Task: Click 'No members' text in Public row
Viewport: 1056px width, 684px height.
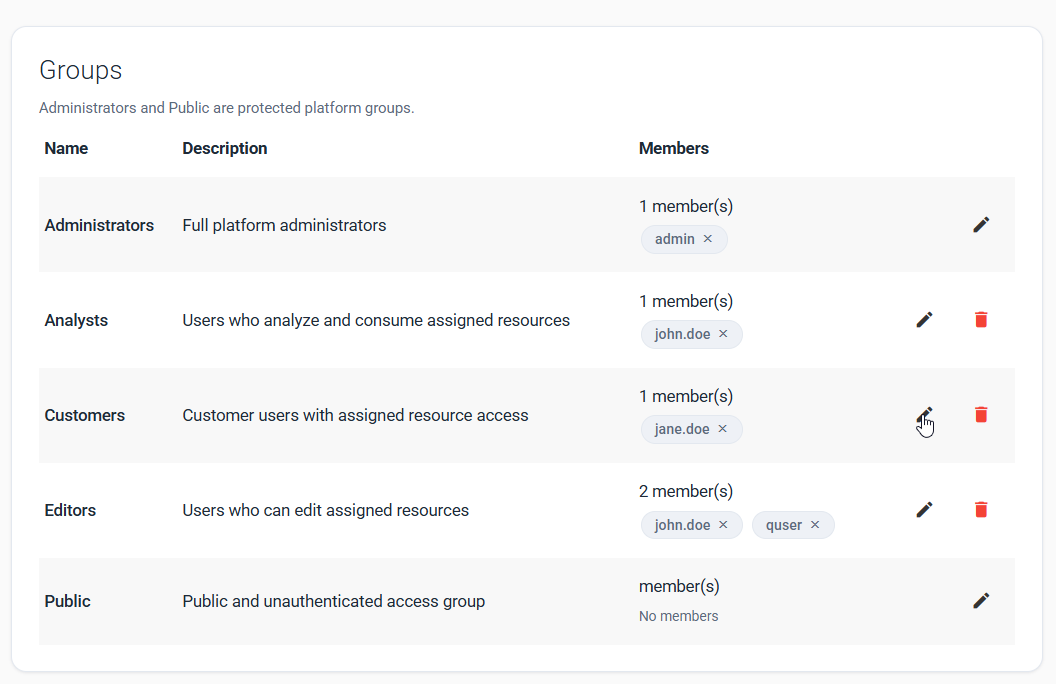Action: pos(678,616)
